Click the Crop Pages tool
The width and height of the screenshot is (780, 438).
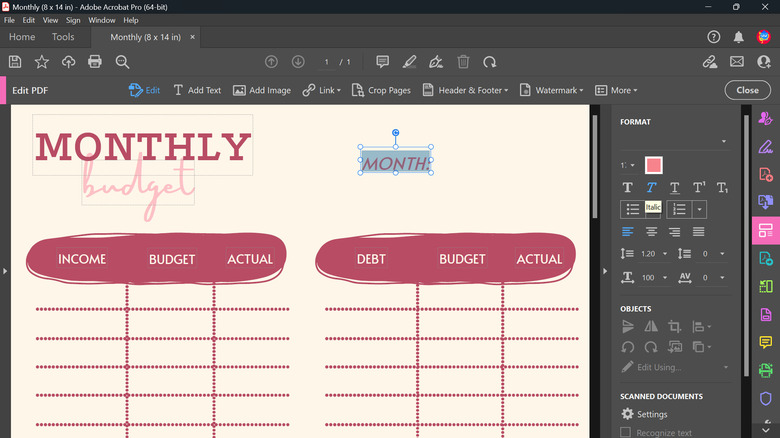[x=381, y=90]
